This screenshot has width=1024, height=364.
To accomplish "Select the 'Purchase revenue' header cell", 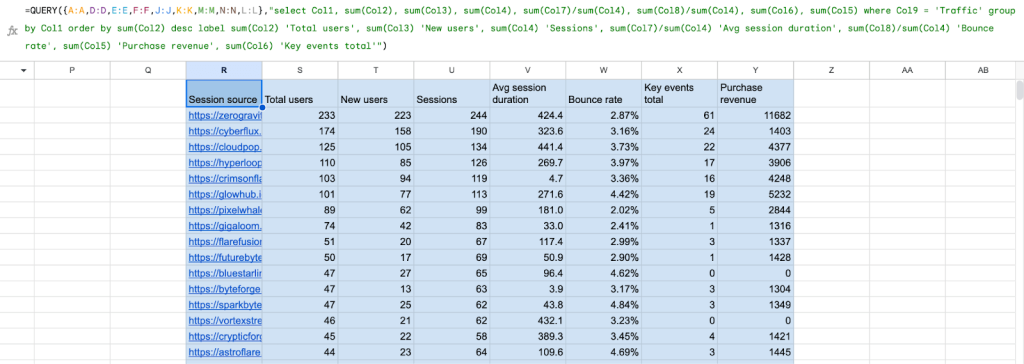I will (756, 93).
